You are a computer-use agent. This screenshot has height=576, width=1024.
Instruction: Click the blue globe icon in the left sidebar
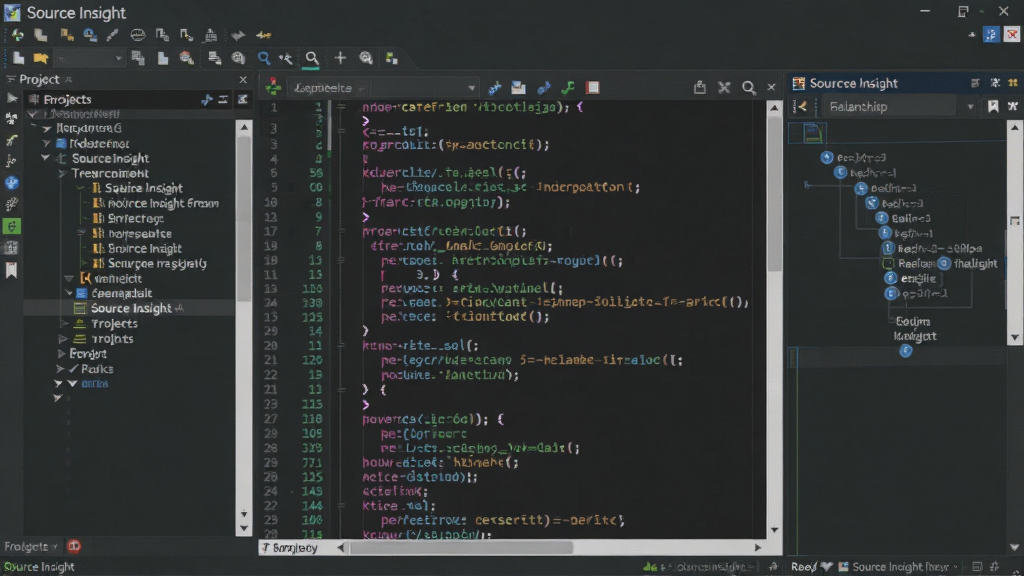[x=12, y=183]
